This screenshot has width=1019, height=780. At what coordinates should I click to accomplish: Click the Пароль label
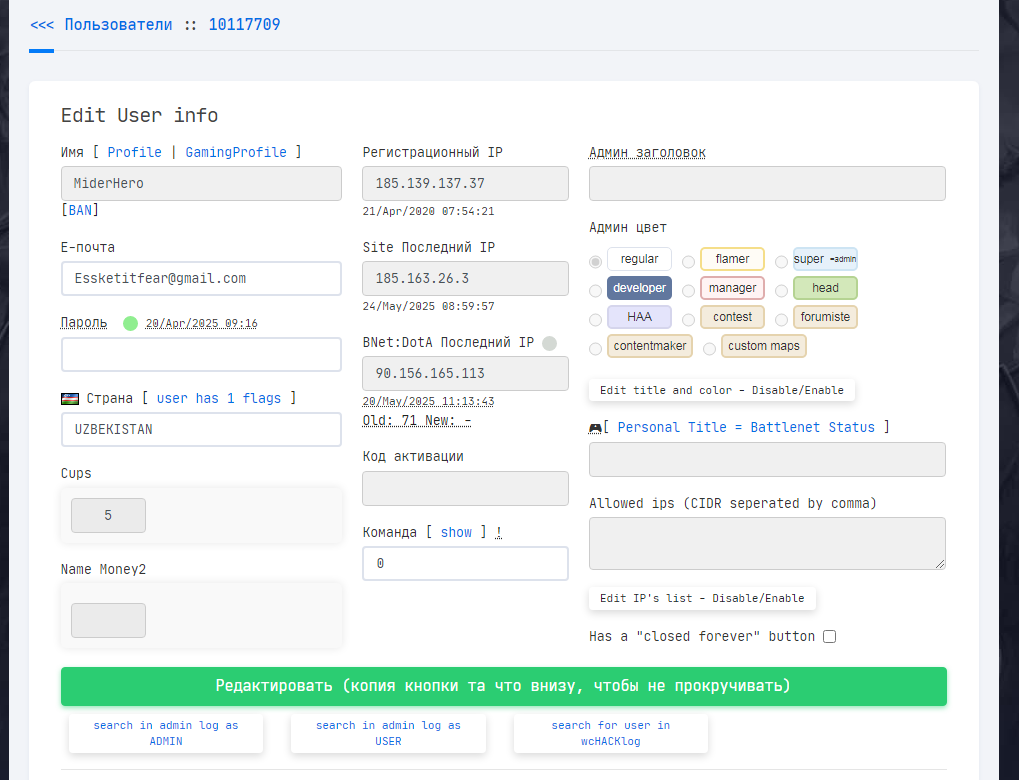(x=84, y=322)
